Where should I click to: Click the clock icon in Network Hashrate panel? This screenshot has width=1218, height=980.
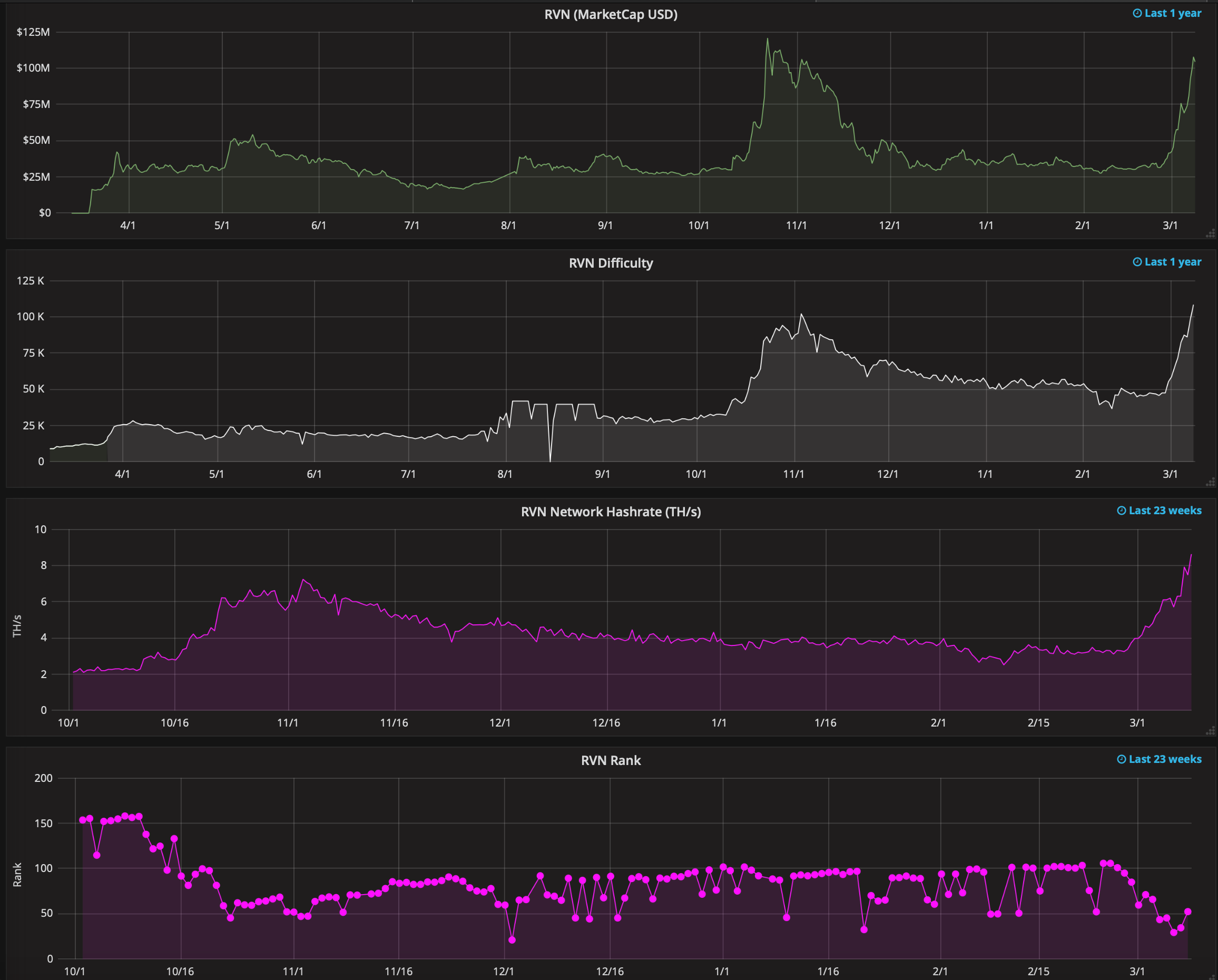click(x=1122, y=511)
